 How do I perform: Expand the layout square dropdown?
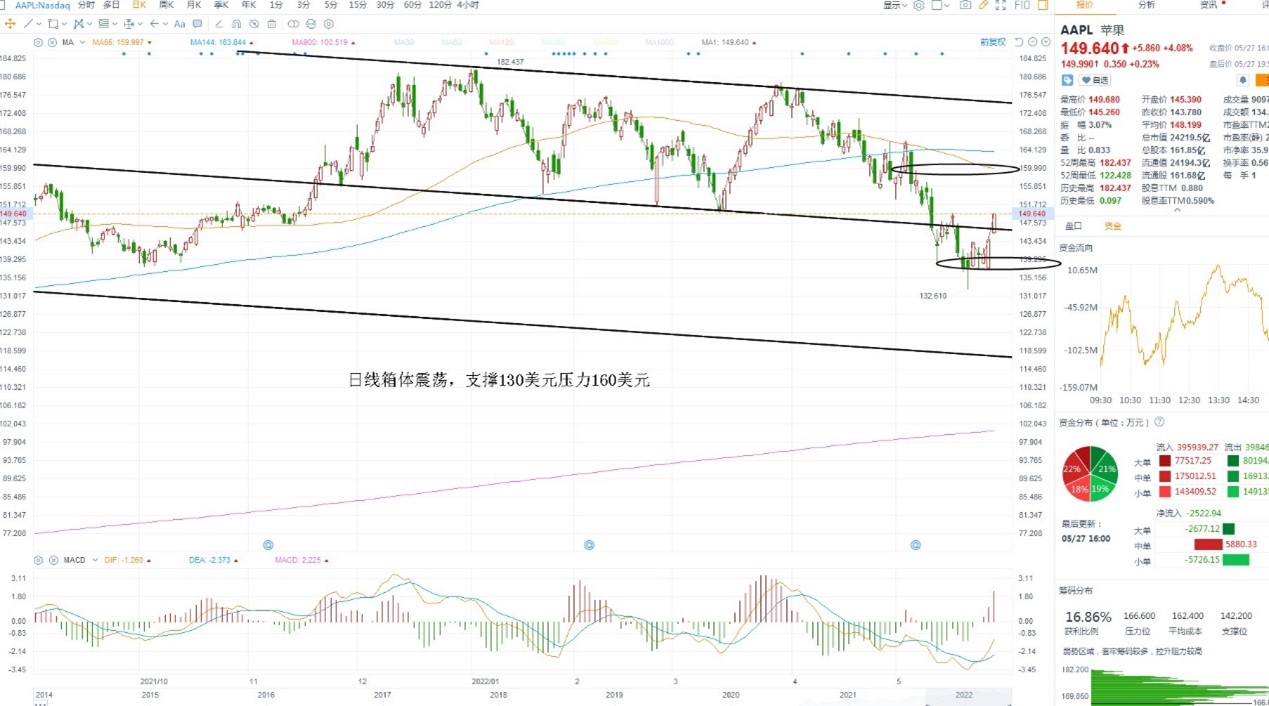(x=941, y=5)
